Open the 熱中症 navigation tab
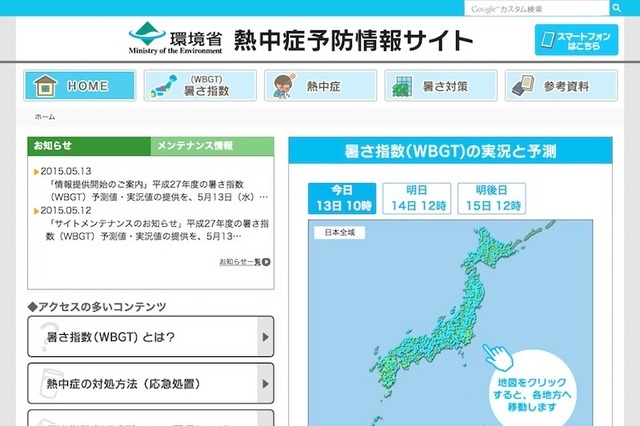The image size is (640, 426). coord(320,86)
